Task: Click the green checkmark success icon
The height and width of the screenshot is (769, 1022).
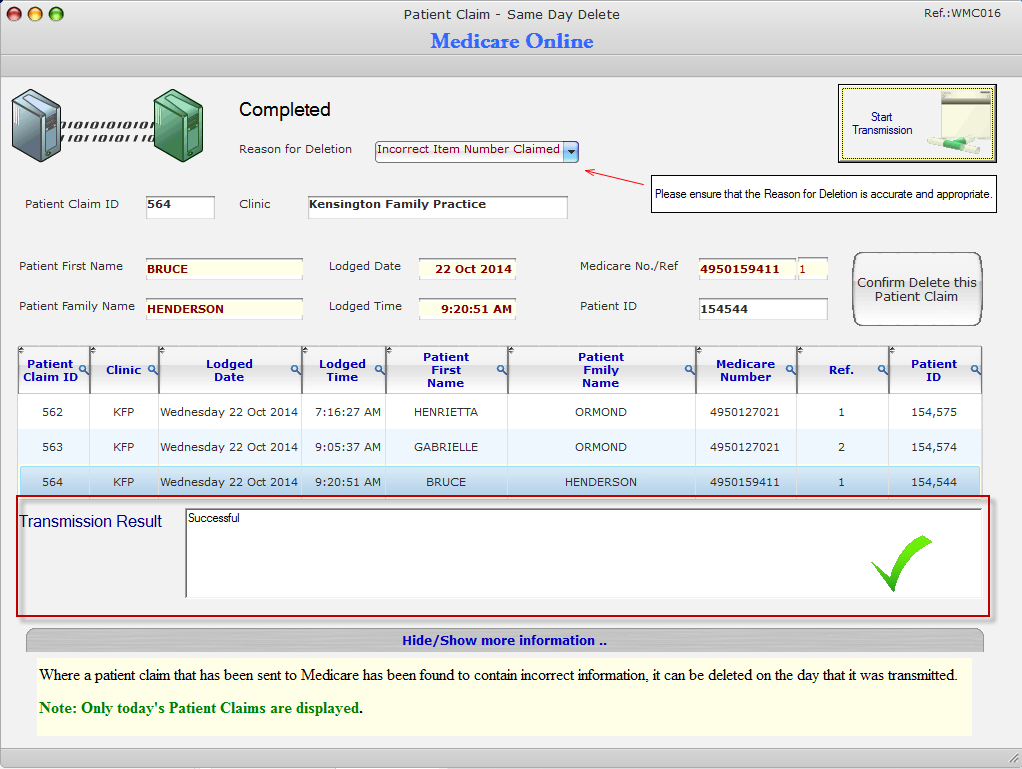Action: click(x=901, y=563)
